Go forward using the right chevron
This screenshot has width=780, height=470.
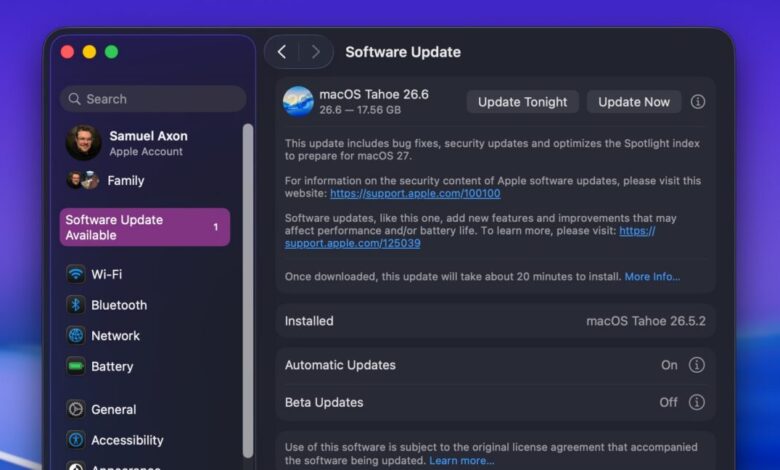315,52
